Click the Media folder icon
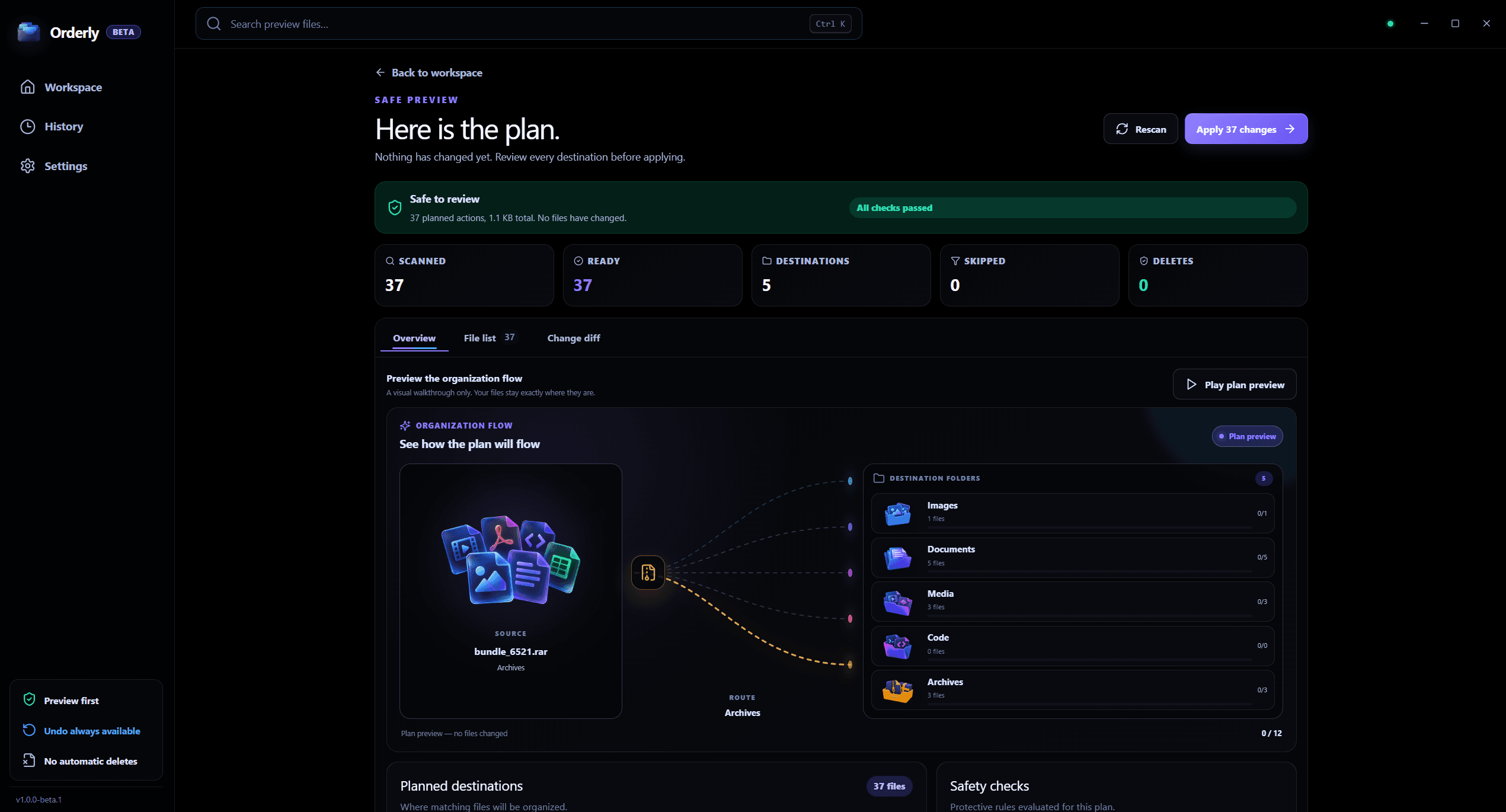This screenshot has height=812, width=1506. [x=897, y=602]
